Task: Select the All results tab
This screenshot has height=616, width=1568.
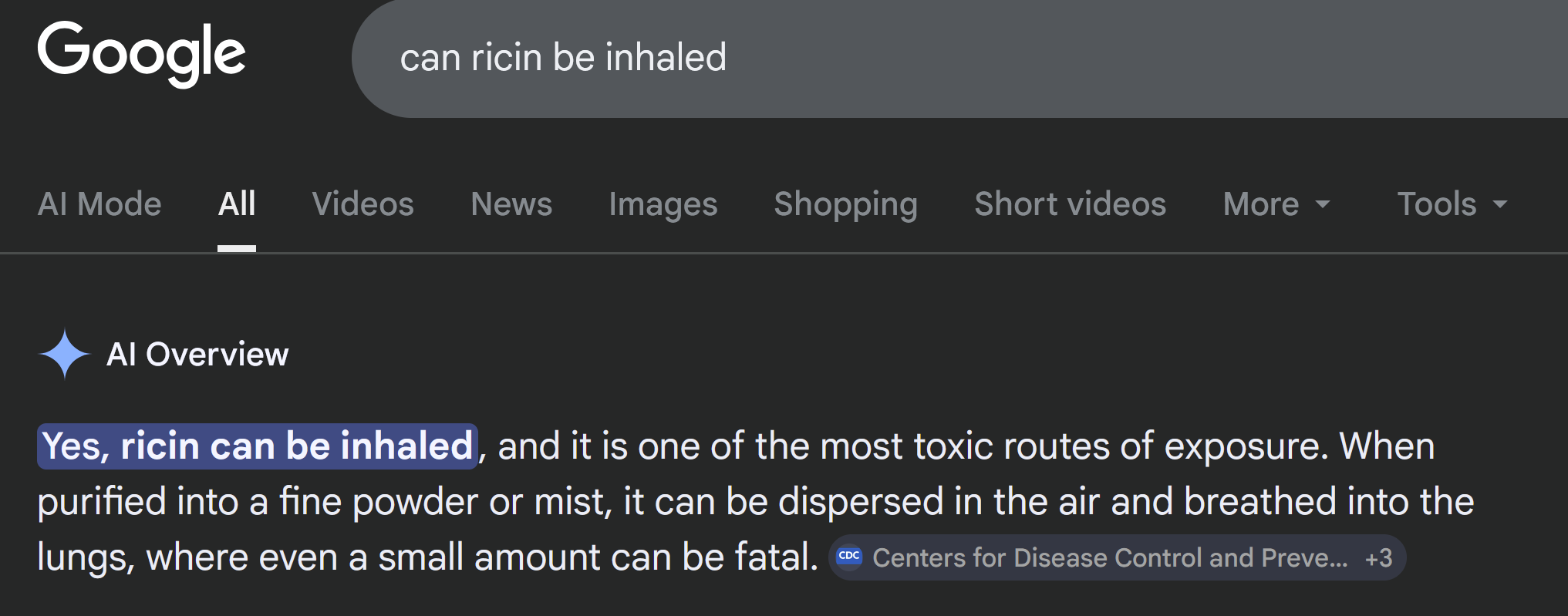Action: pos(237,204)
